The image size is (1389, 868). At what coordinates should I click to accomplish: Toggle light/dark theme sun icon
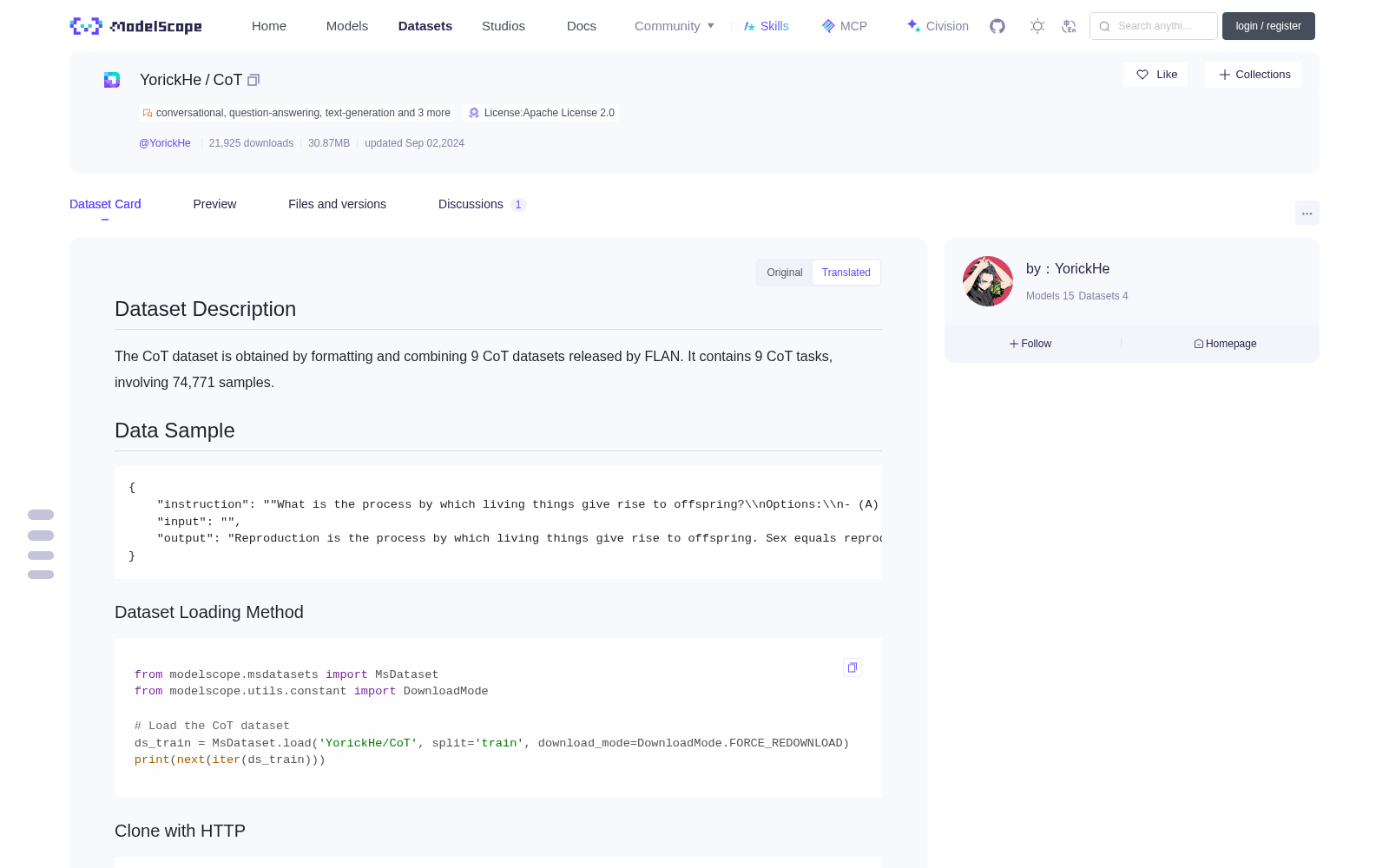(1037, 26)
